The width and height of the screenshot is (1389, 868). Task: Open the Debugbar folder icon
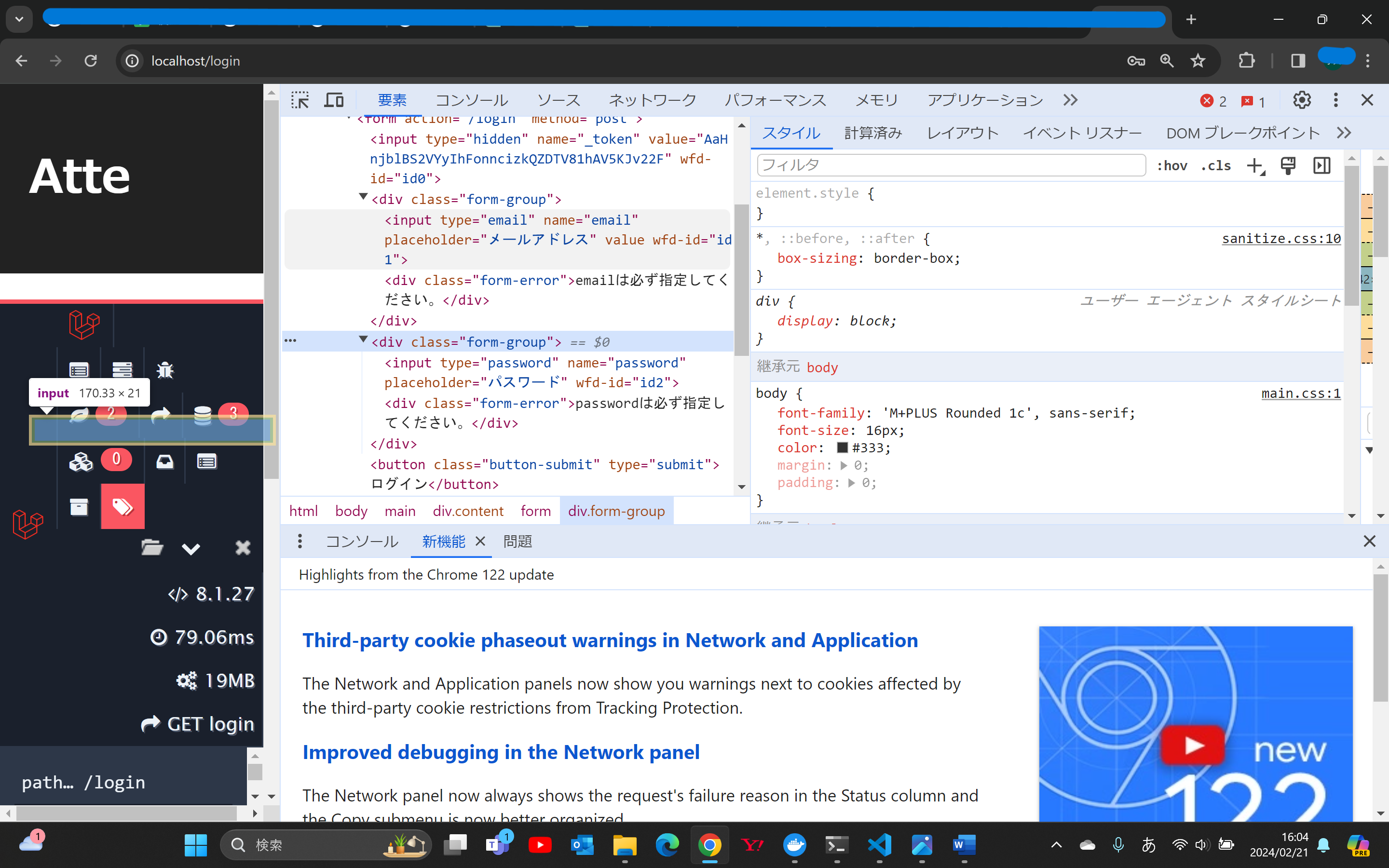point(152,548)
